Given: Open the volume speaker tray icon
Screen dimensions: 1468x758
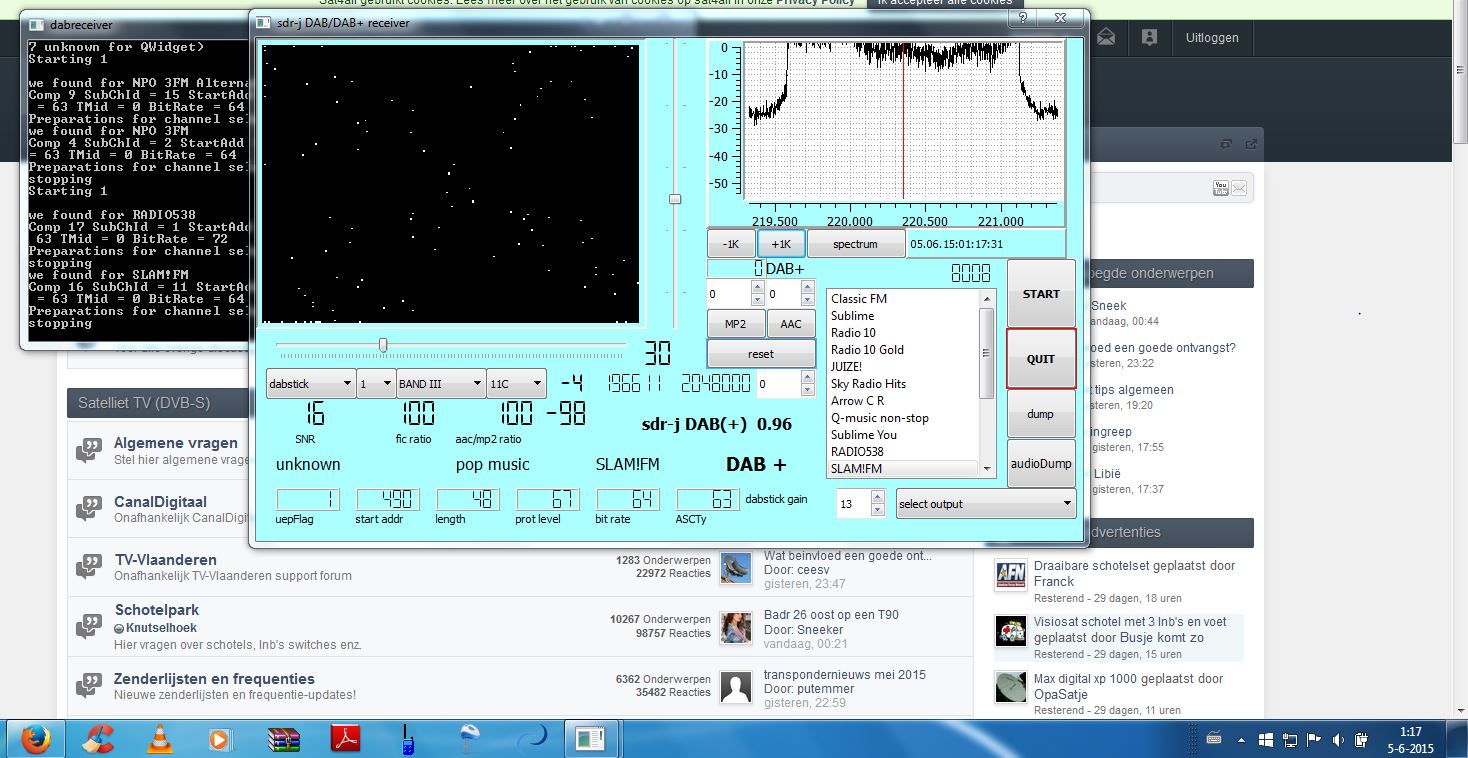Looking at the screenshot, I should coord(1336,739).
